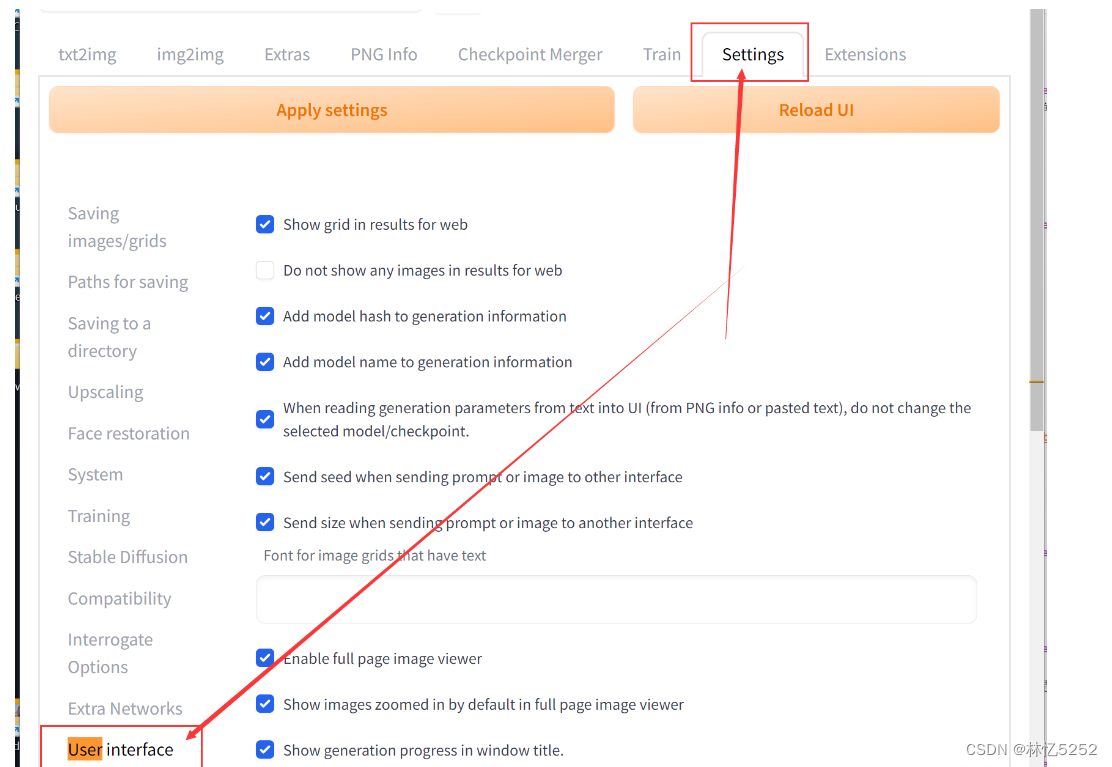Toggle Add model hash to generation information
The image size is (1112, 767).
tap(265, 316)
